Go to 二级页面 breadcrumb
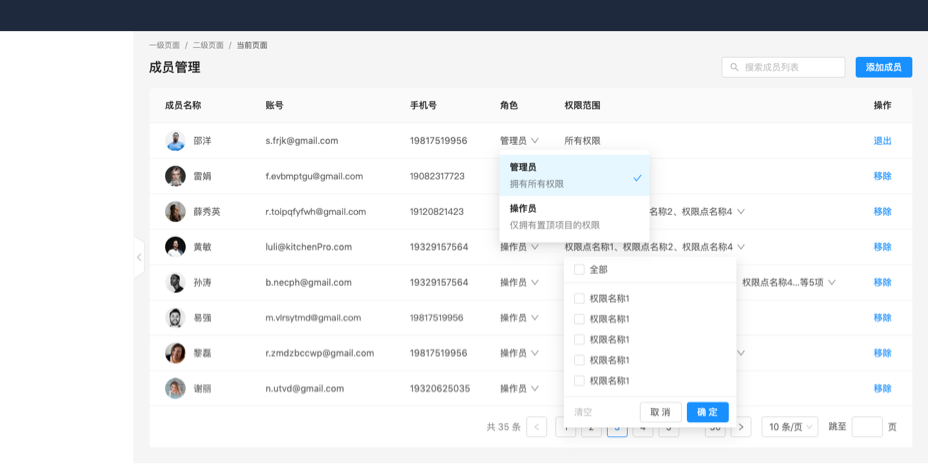 (x=208, y=45)
